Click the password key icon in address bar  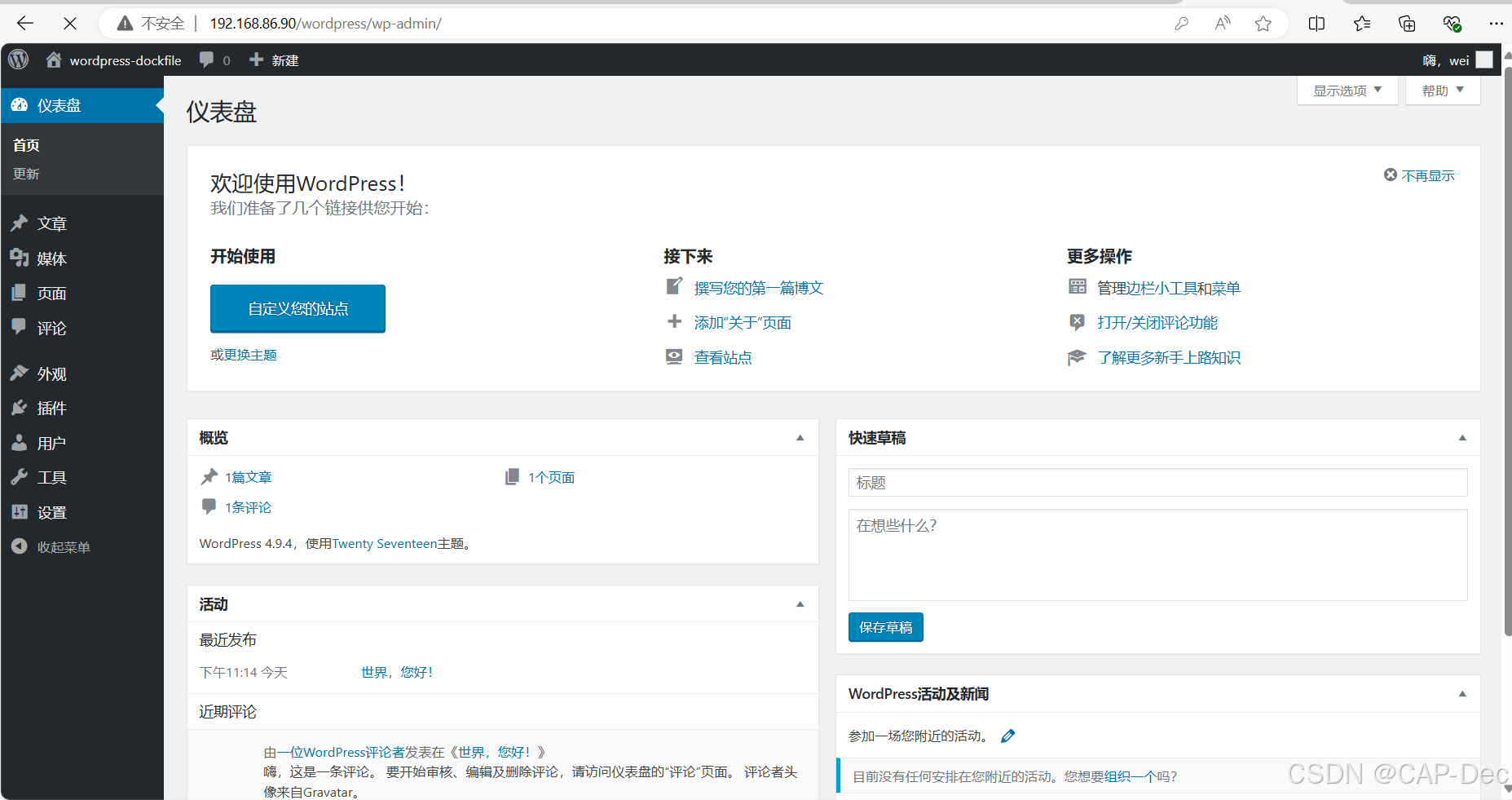(1181, 24)
